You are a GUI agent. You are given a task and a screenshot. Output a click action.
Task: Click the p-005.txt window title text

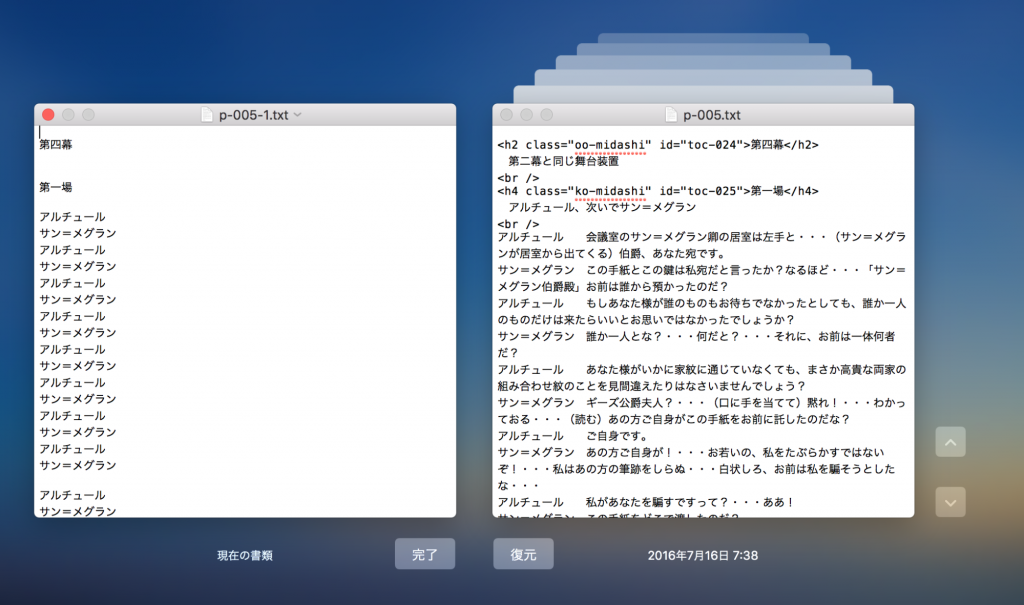point(712,115)
